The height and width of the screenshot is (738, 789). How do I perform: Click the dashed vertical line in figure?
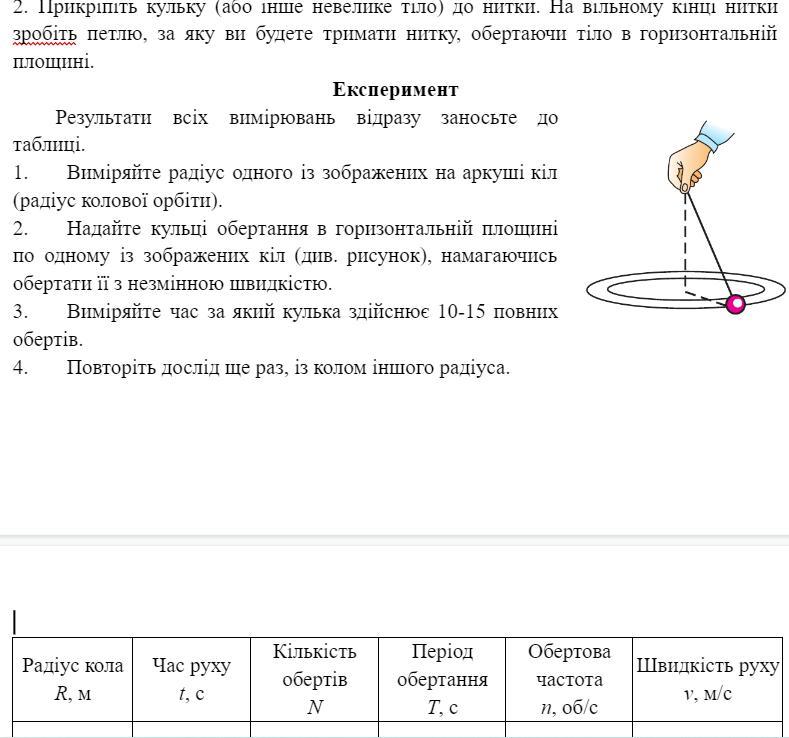click(685, 240)
